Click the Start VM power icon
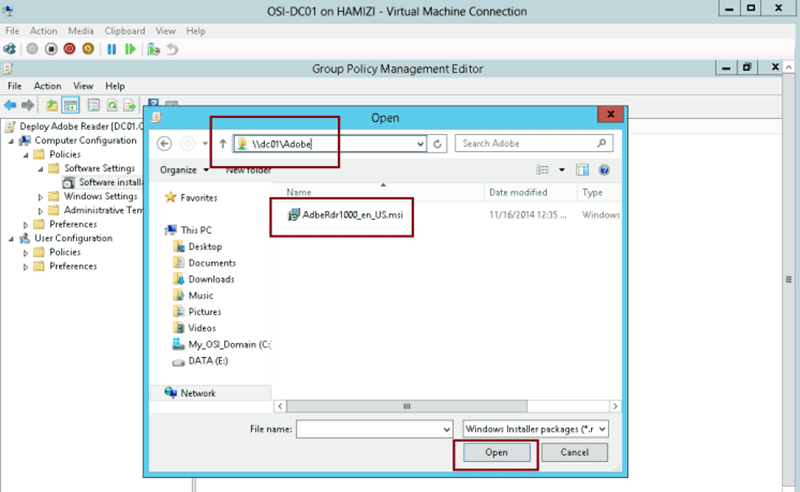This screenshot has width=800, height=492. coord(32,49)
